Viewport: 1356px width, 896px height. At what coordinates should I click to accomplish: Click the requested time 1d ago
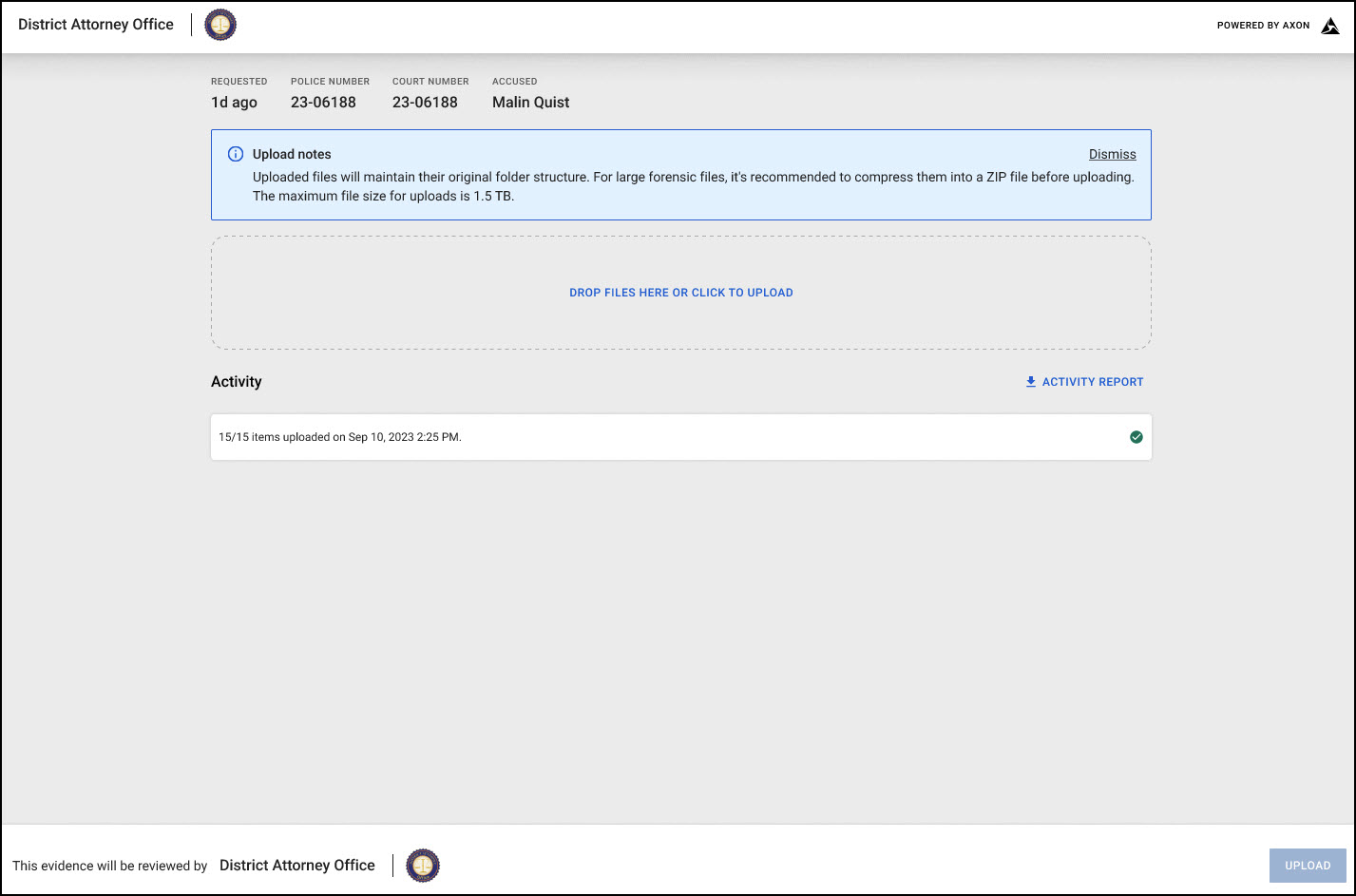(x=234, y=103)
